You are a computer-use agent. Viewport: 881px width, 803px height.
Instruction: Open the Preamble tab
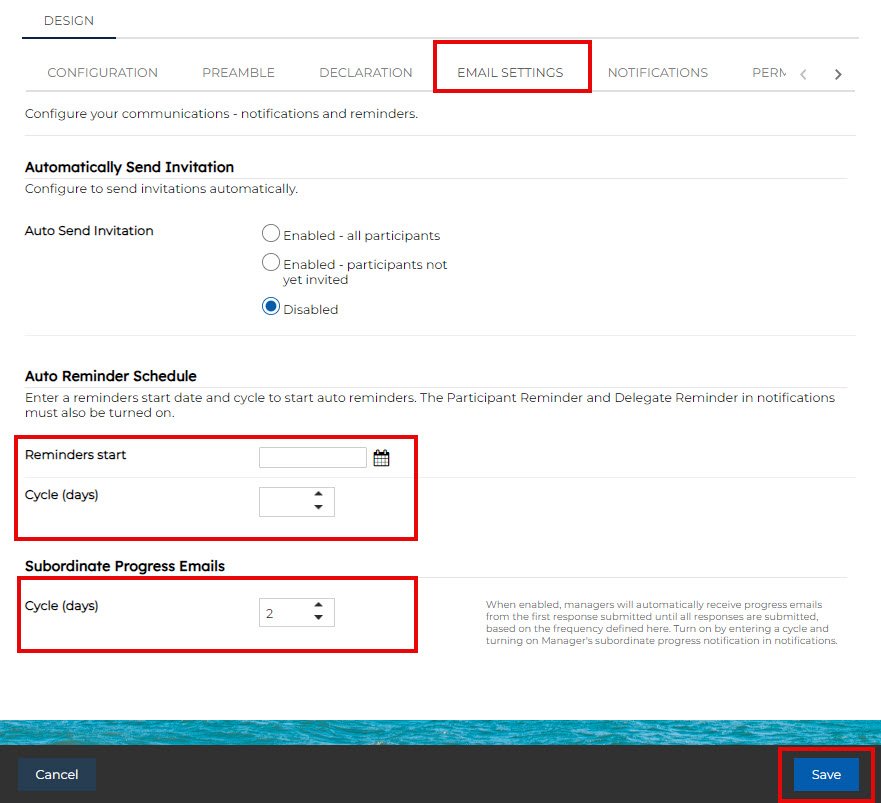pos(238,73)
